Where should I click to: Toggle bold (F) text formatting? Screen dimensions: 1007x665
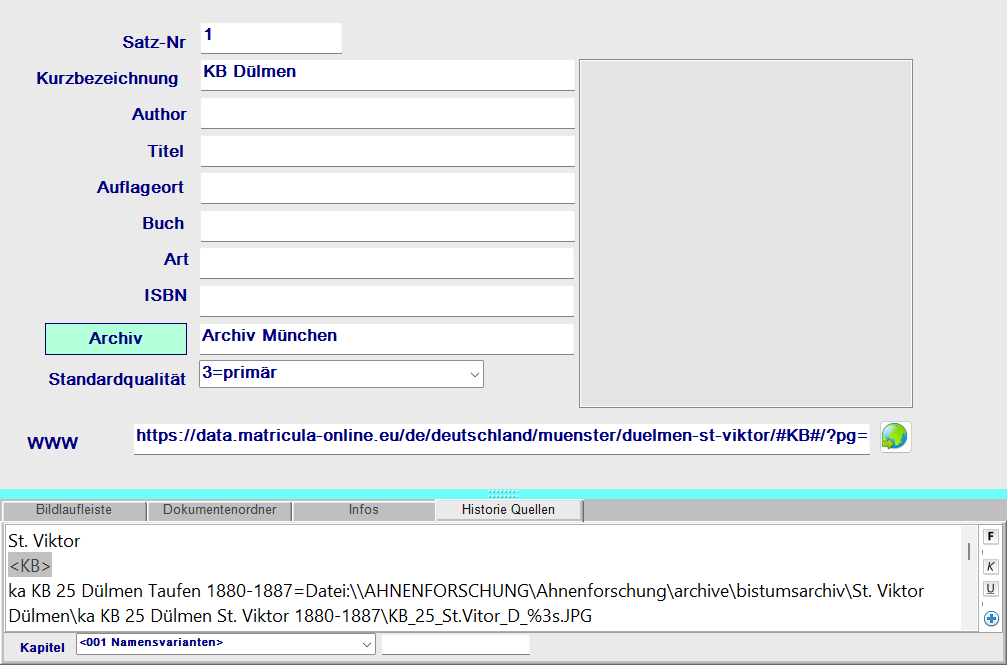(991, 537)
